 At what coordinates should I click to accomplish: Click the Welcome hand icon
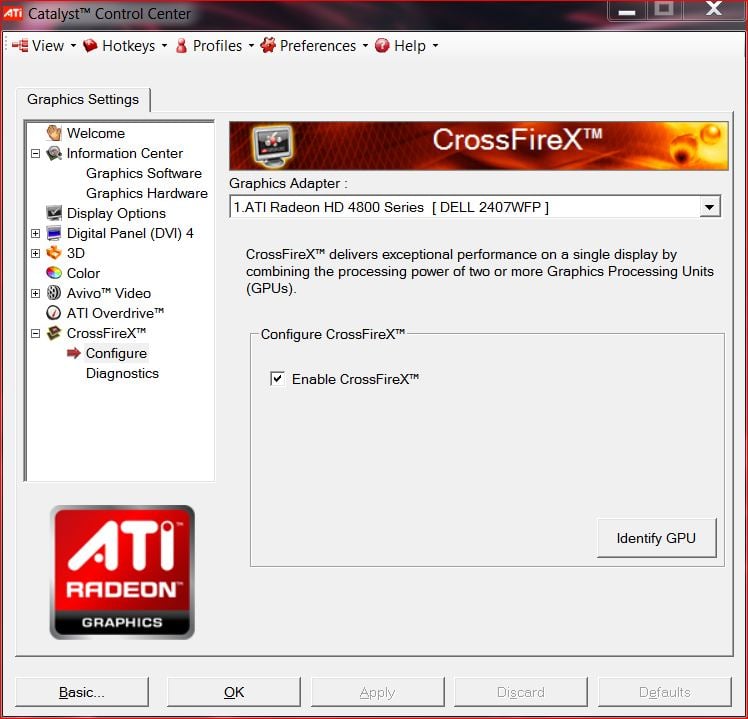tap(54, 133)
